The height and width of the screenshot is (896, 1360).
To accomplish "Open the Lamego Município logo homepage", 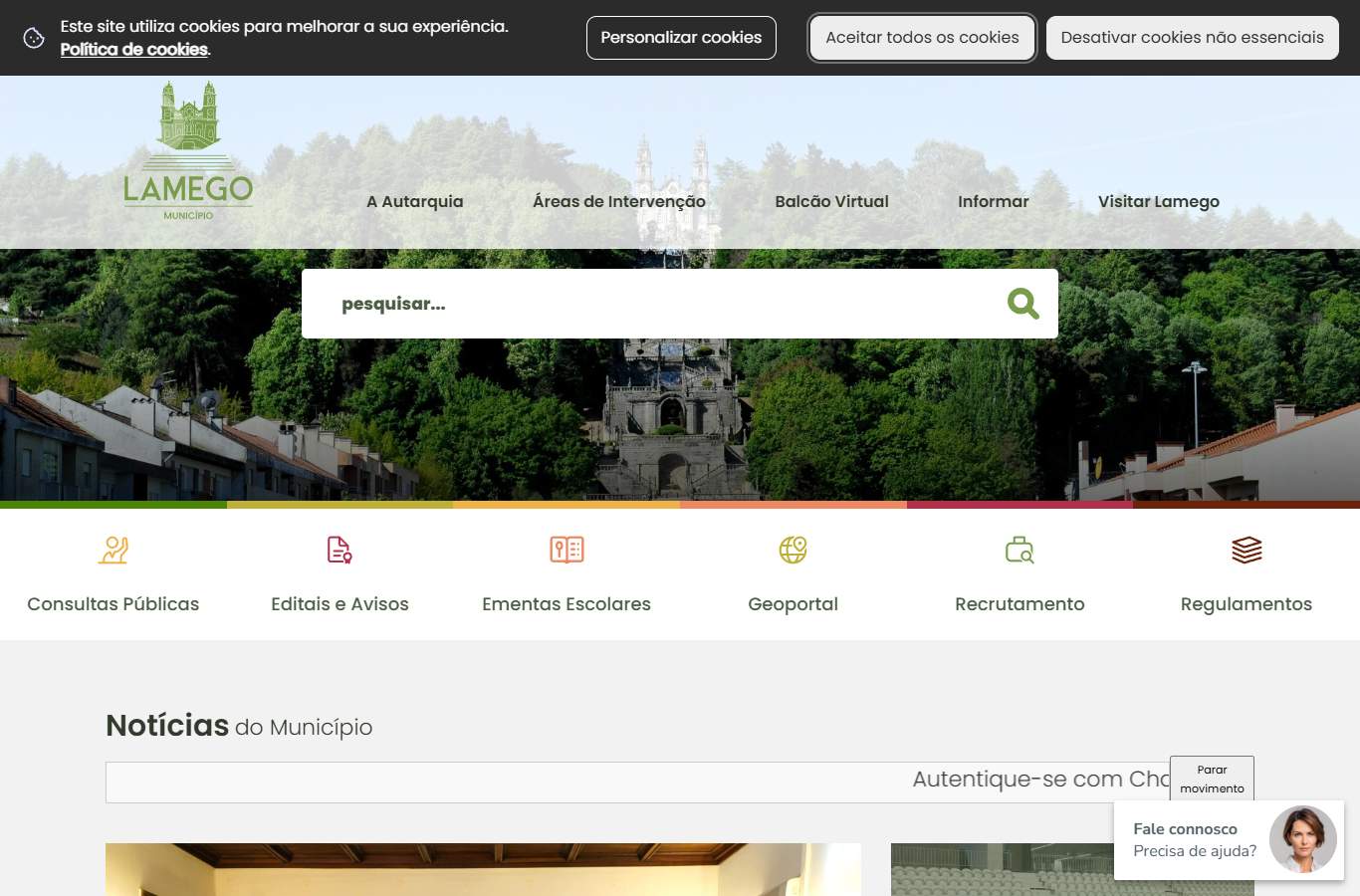I will (x=188, y=150).
